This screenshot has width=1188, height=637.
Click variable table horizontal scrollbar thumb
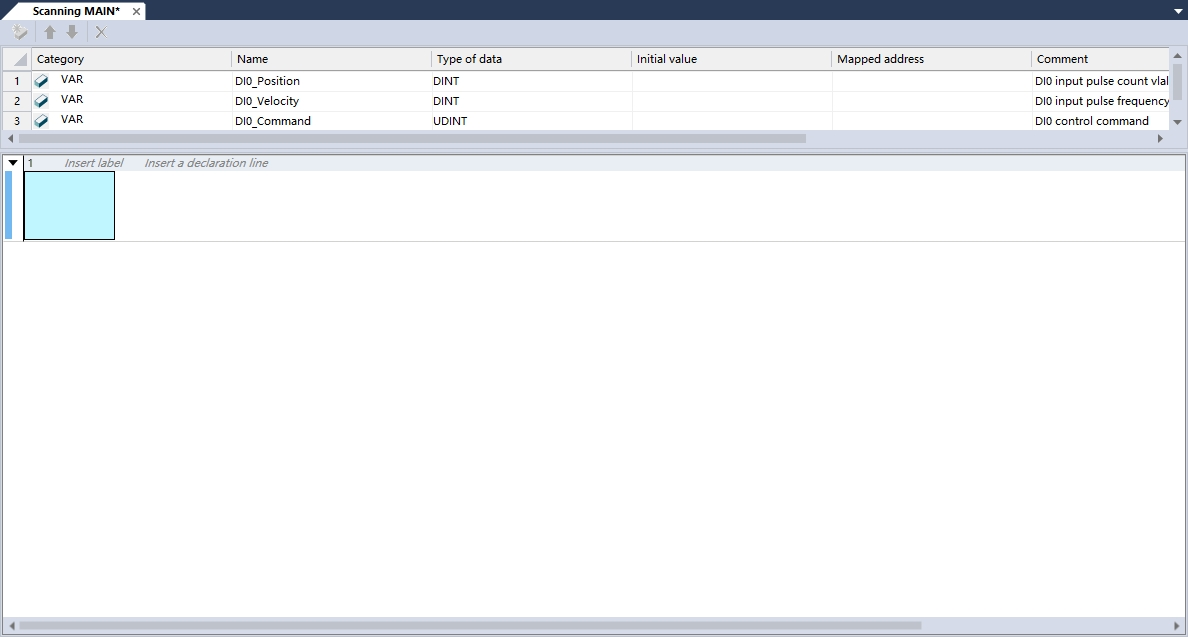pyautogui.click(x=412, y=139)
